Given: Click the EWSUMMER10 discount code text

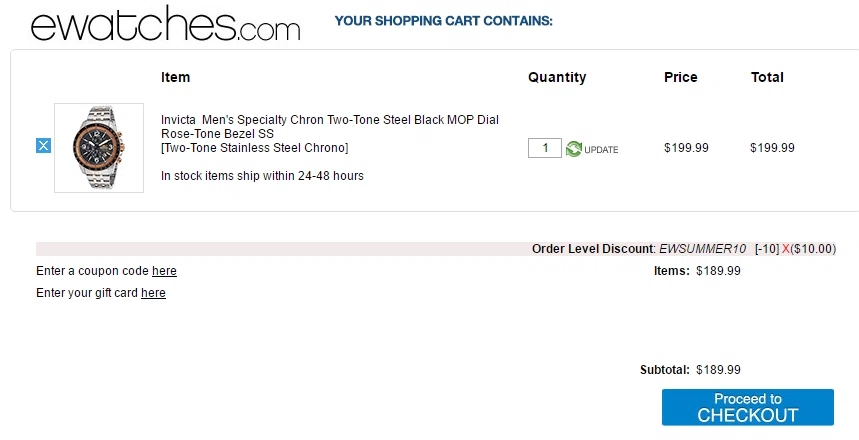Looking at the screenshot, I should (702, 249).
